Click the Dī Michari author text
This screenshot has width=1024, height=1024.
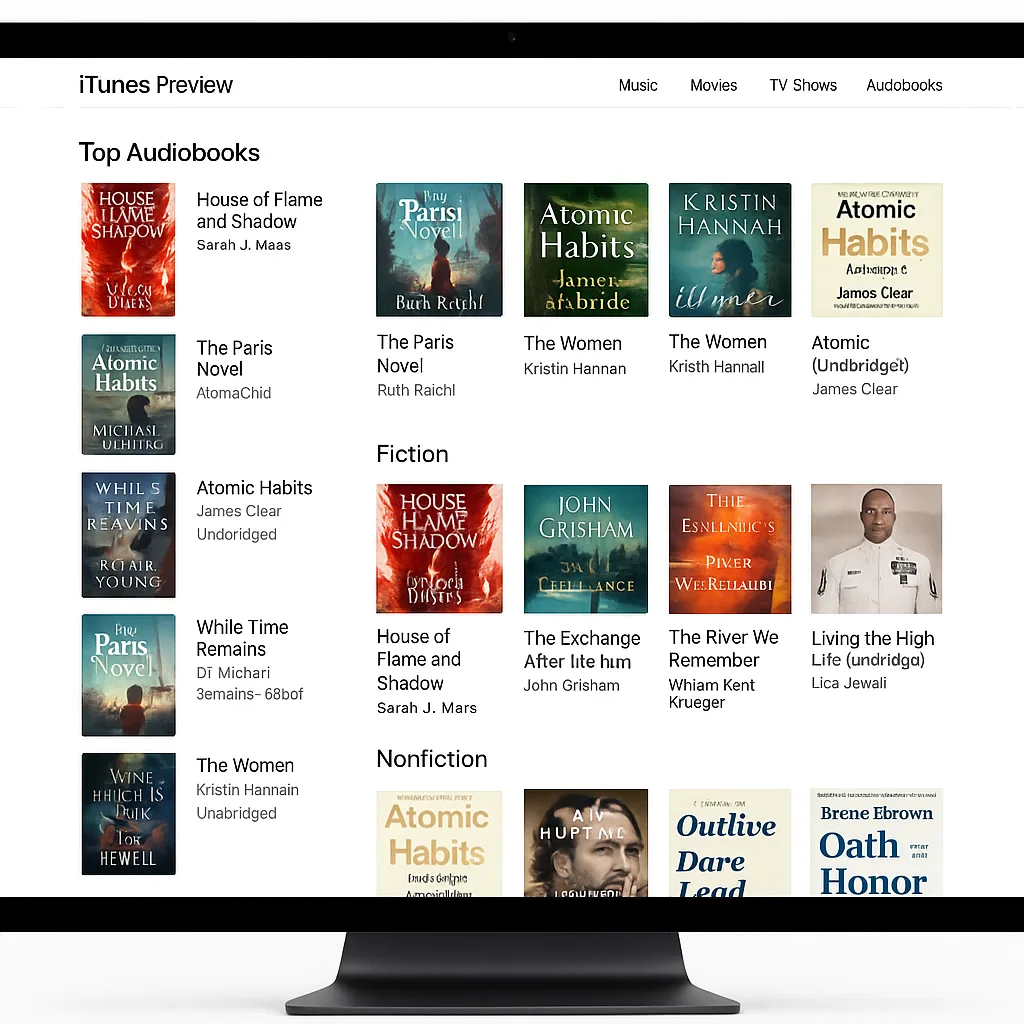point(233,673)
